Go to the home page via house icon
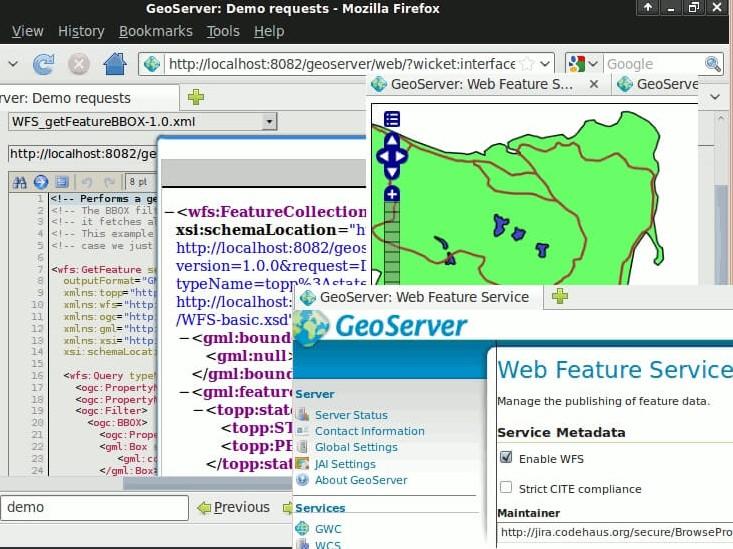Screen dimensions: 733x549 [x=115, y=64]
